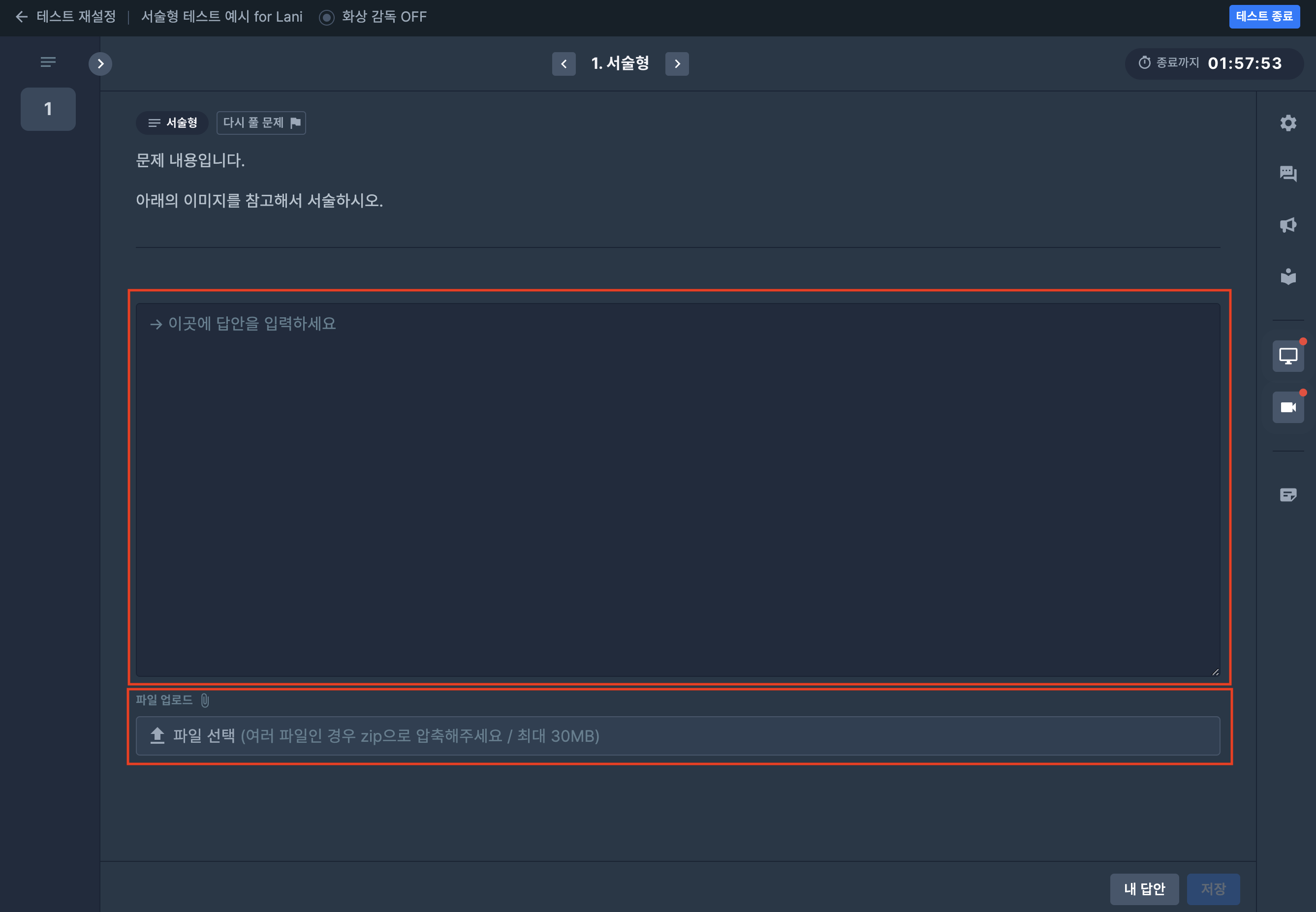
Task: Click the 테스트 종료 button
Action: [1264, 17]
